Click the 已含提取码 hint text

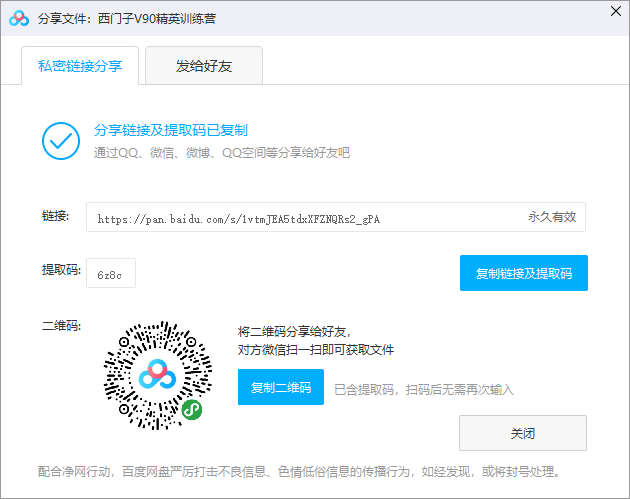(x=423, y=389)
